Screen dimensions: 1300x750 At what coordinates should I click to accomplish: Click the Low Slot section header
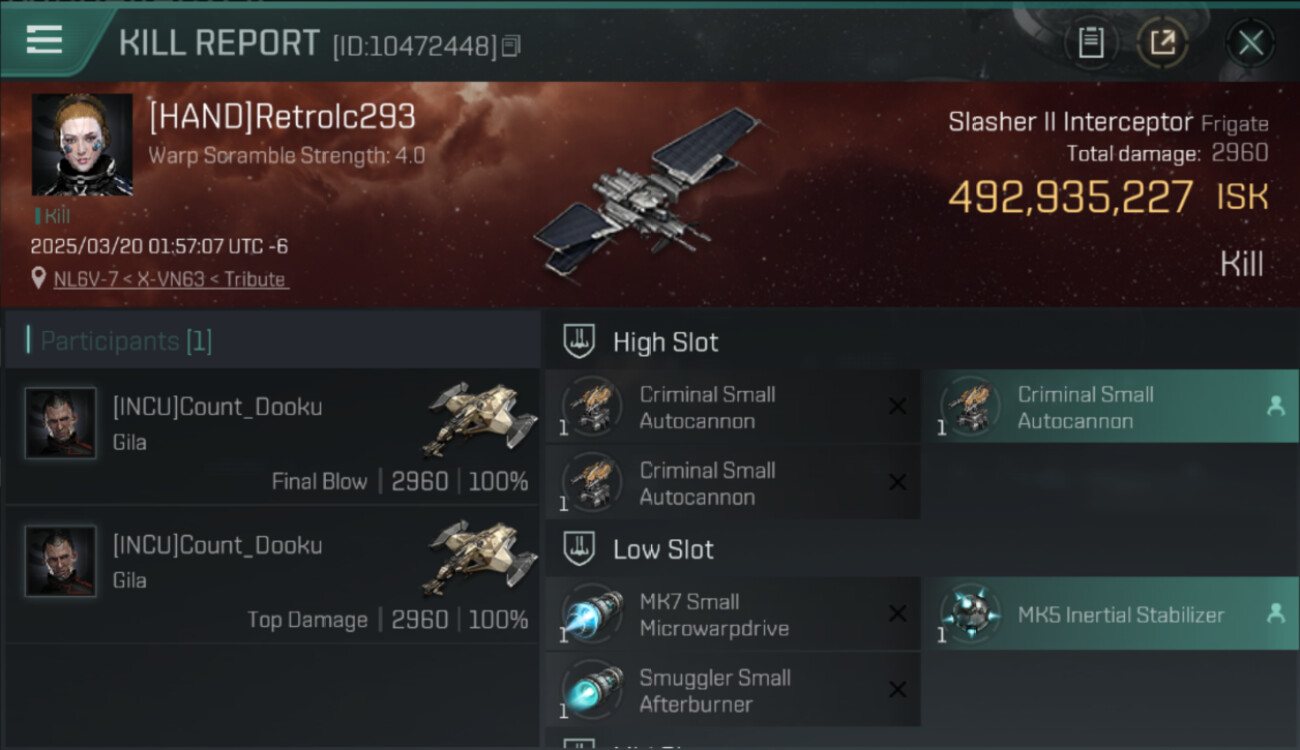coord(639,549)
